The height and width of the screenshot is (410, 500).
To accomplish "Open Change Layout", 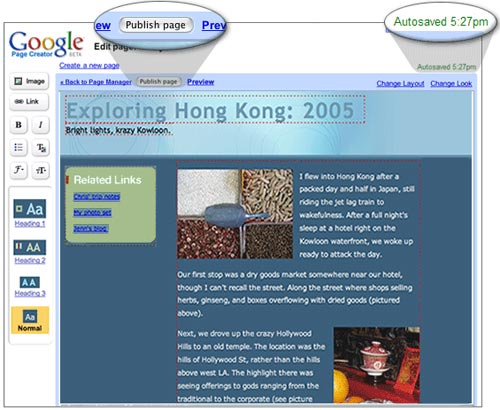I will (x=400, y=83).
